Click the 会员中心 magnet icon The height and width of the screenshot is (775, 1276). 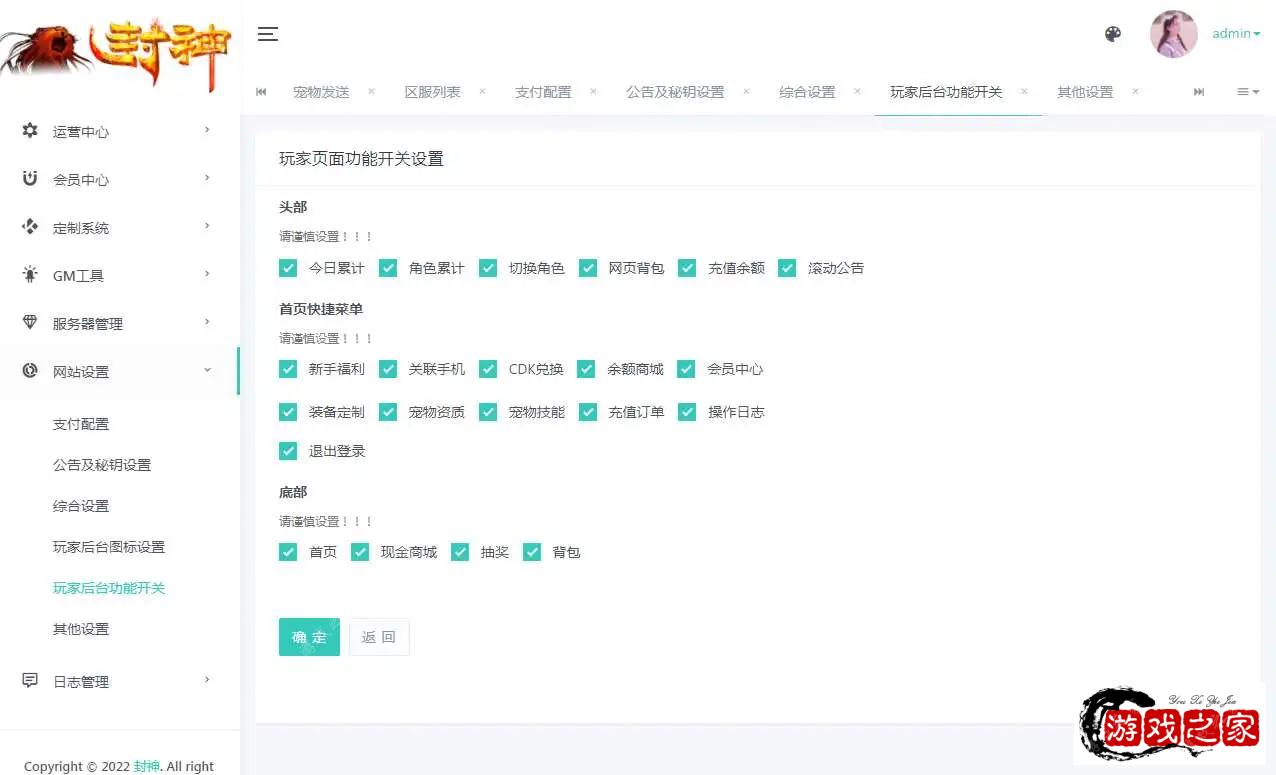pyautogui.click(x=30, y=179)
